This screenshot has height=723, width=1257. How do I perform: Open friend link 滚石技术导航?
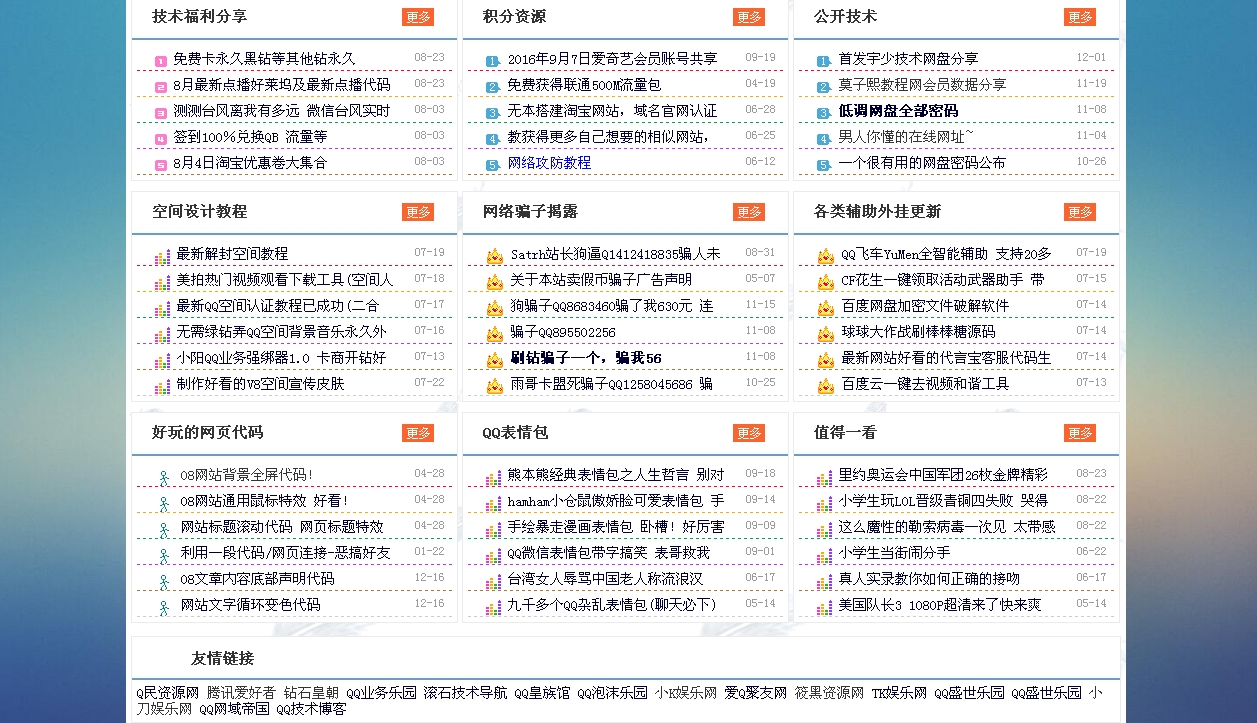pyautogui.click(x=465, y=693)
